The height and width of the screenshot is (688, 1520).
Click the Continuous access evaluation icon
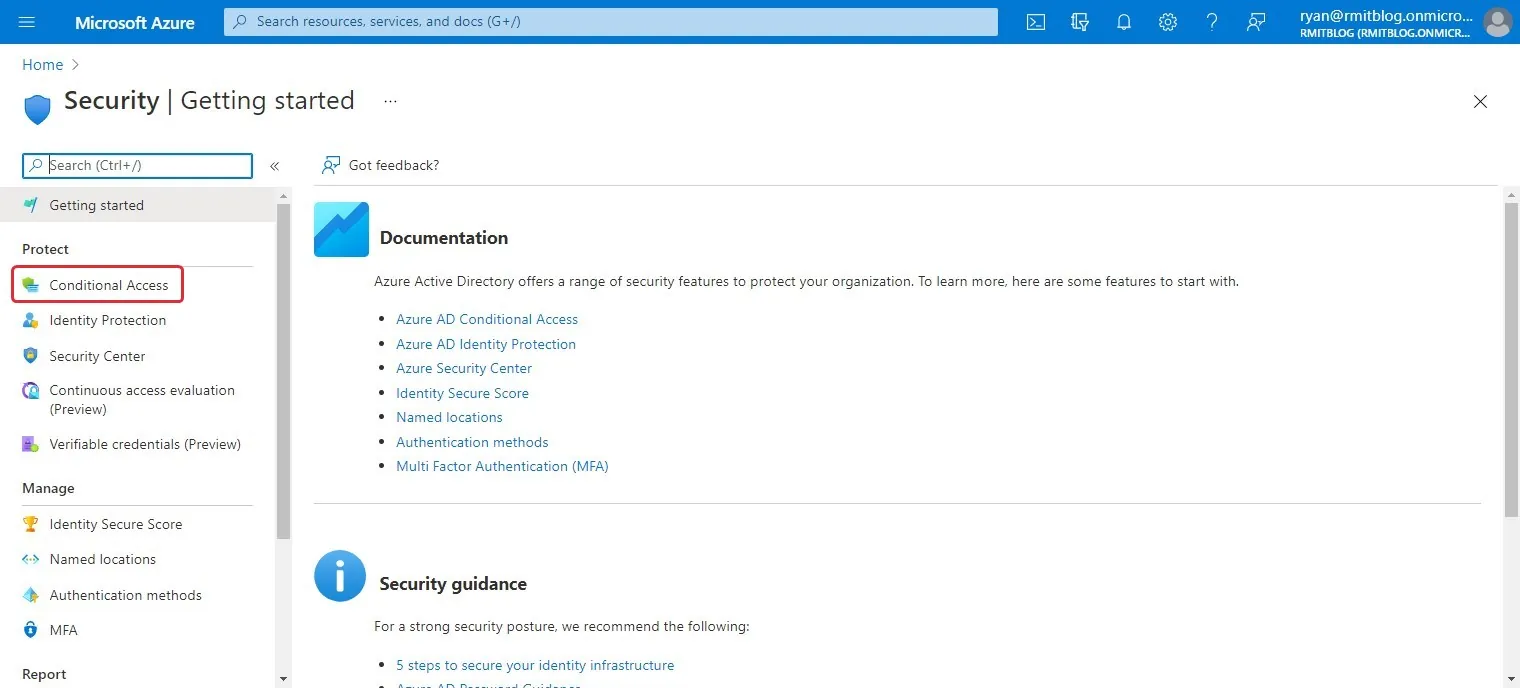click(31, 391)
